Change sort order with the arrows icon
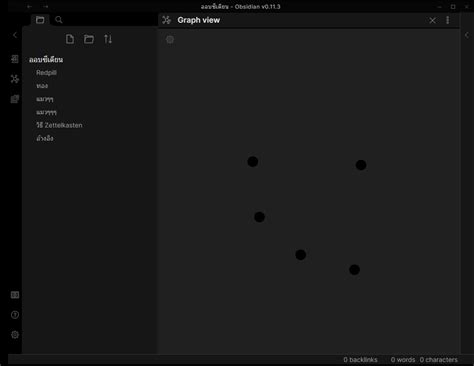 pos(108,39)
